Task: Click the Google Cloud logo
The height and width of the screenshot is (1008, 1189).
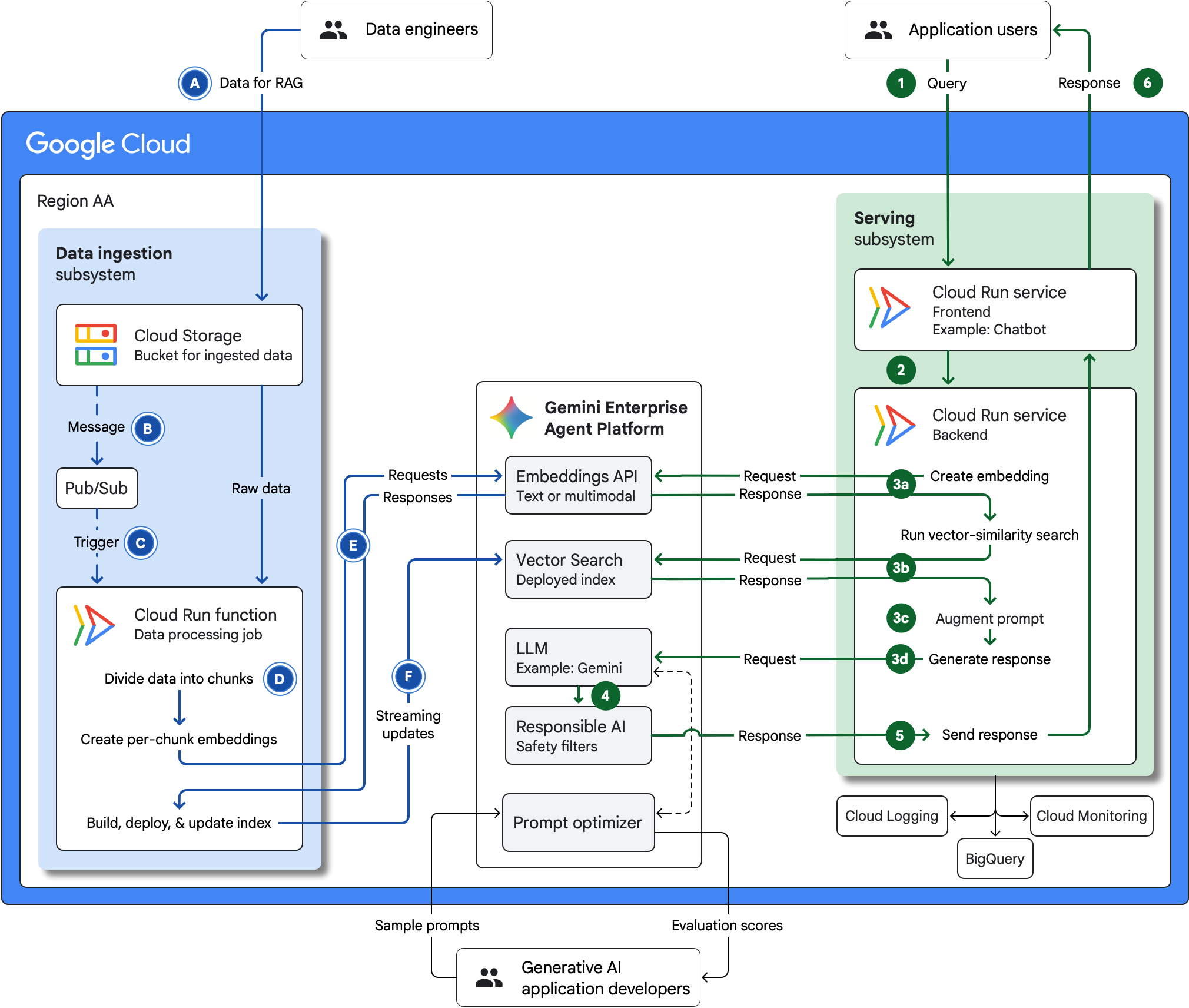Action: 108,144
